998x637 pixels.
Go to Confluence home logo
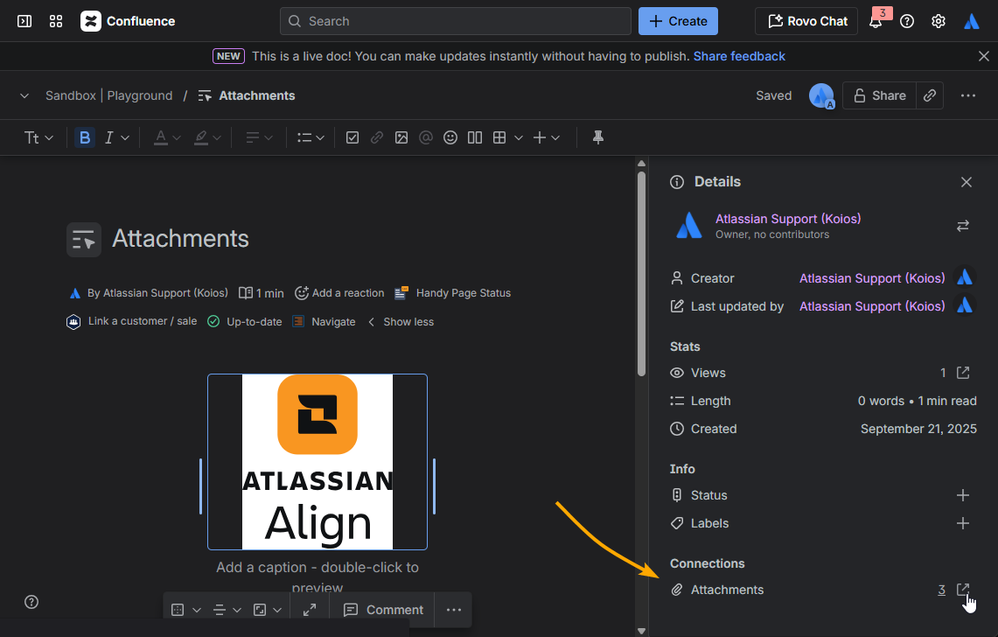(127, 21)
